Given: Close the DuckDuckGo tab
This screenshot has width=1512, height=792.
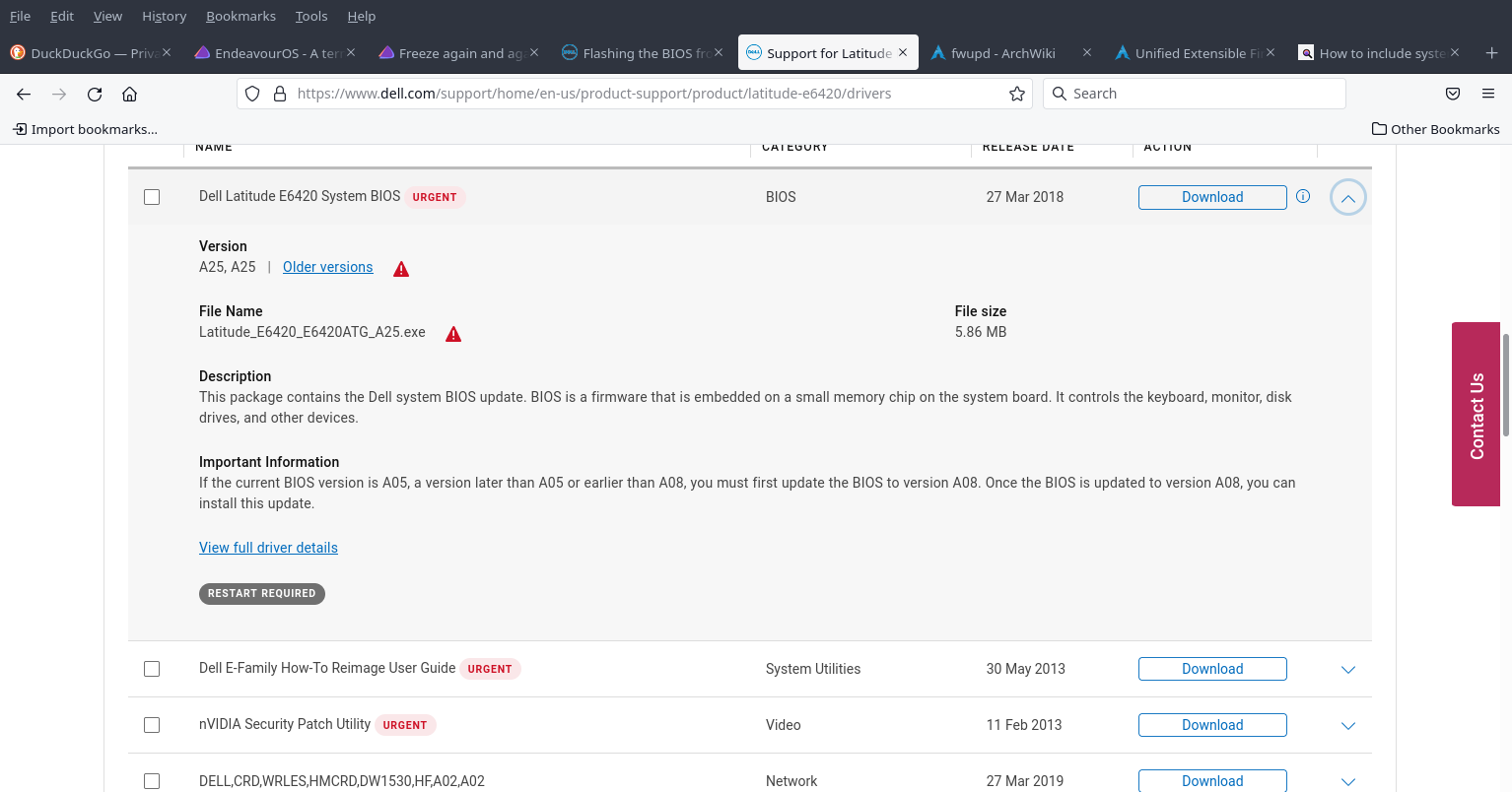Looking at the screenshot, I should point(167,52).
